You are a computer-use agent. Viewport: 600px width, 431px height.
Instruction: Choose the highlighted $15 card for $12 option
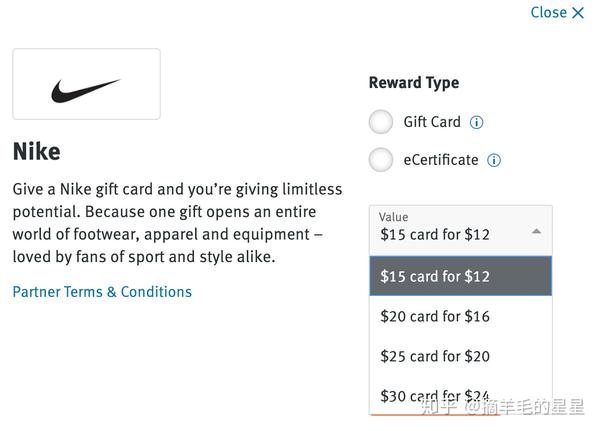(460, 276)
